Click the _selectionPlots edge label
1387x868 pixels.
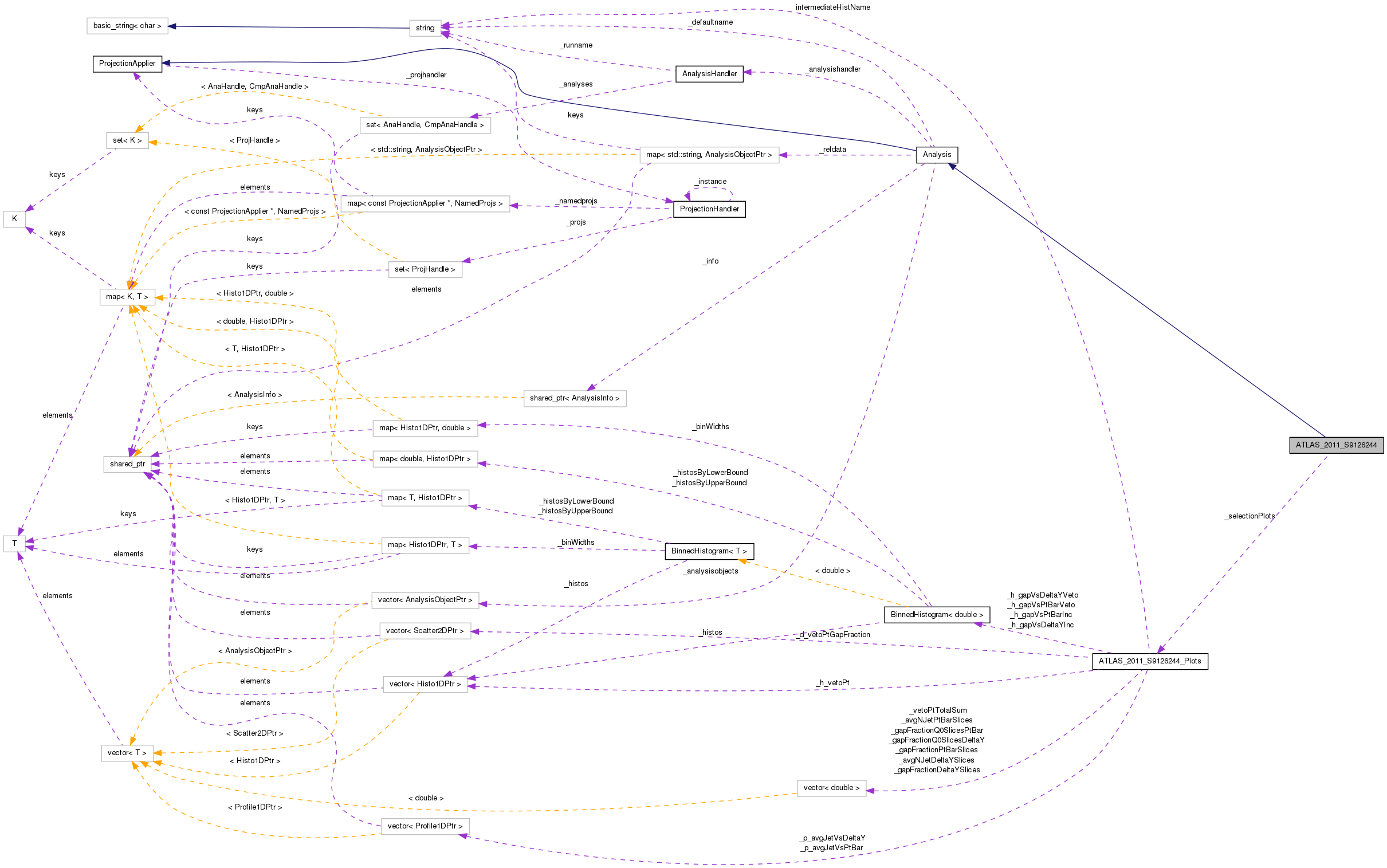click(x=1250, y=516)
